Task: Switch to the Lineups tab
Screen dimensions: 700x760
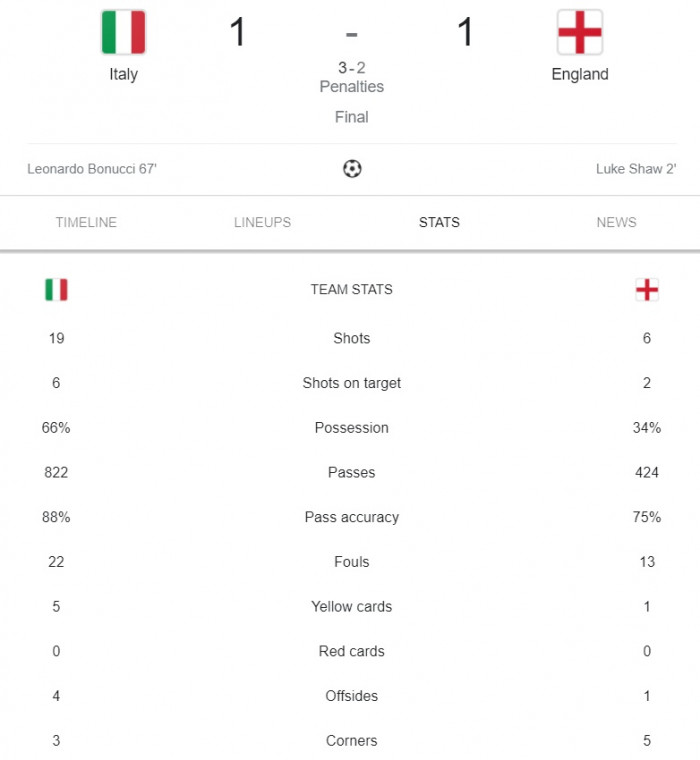Action: tap(262, 222)
